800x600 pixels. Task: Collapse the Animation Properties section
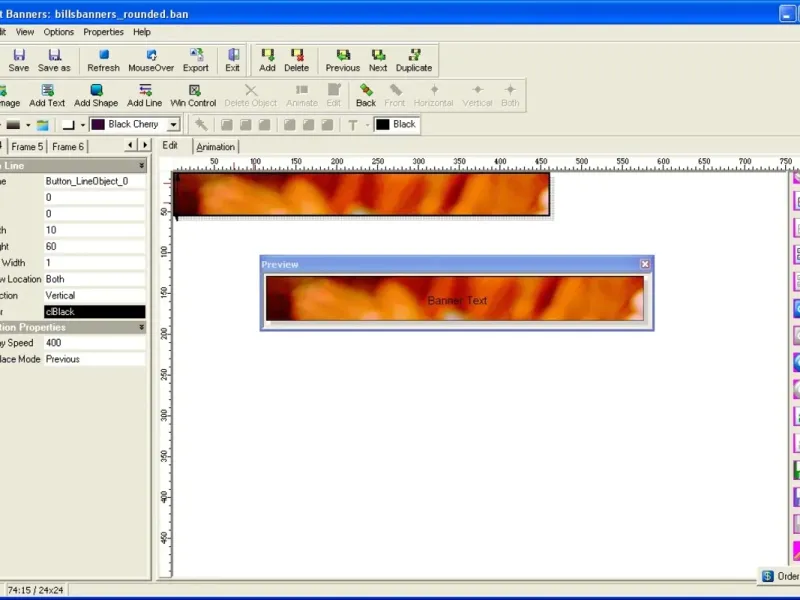(x=141, y=327)
